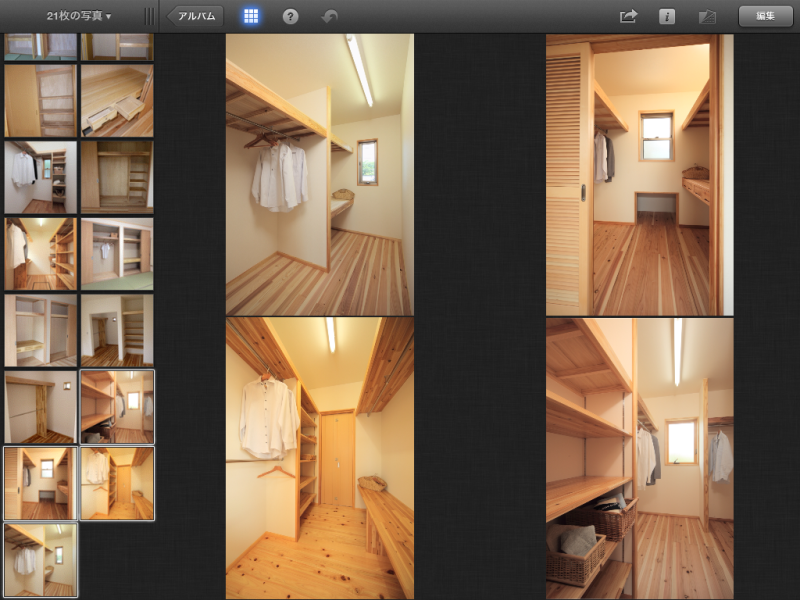Go back to アルバム
Image resolution: width=800 pixels, height=600 pixels.
(195, 16)
